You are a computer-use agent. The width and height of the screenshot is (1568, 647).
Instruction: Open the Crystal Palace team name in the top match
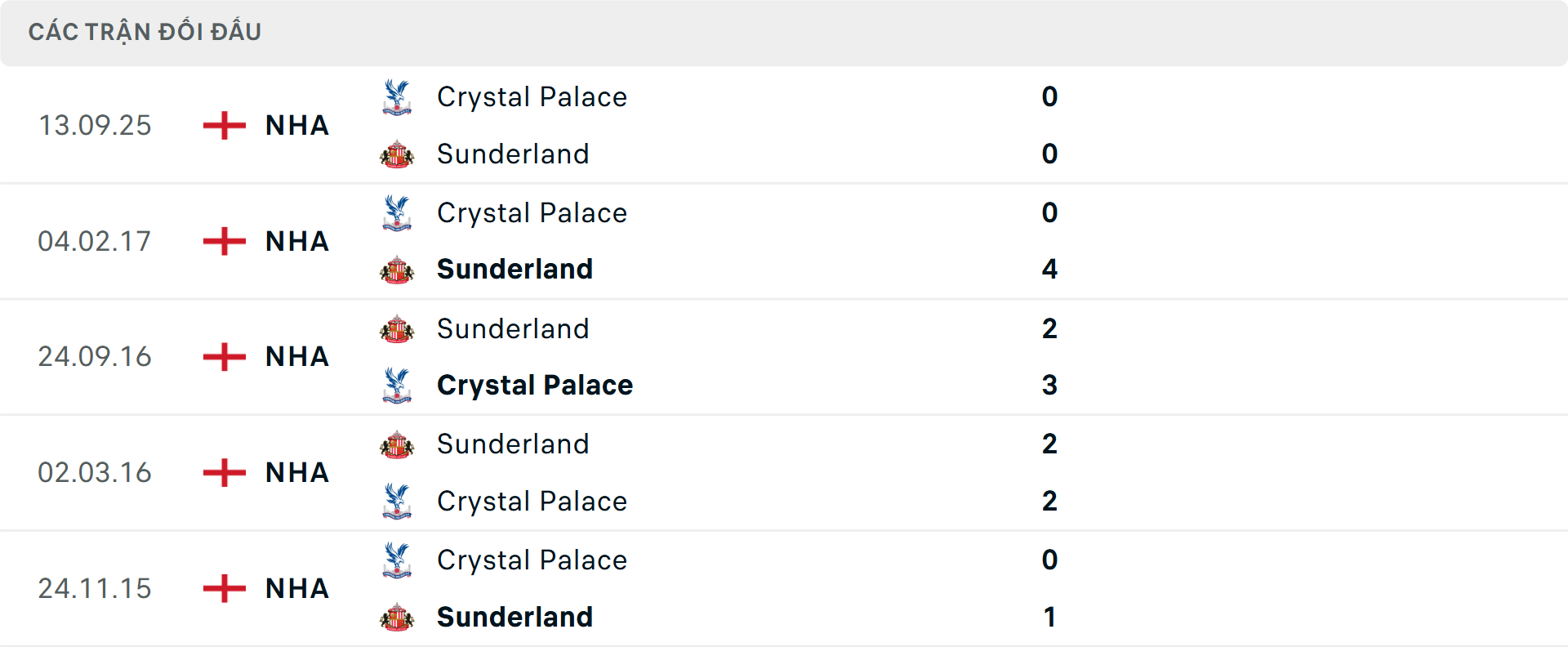[x=532, y=96]
